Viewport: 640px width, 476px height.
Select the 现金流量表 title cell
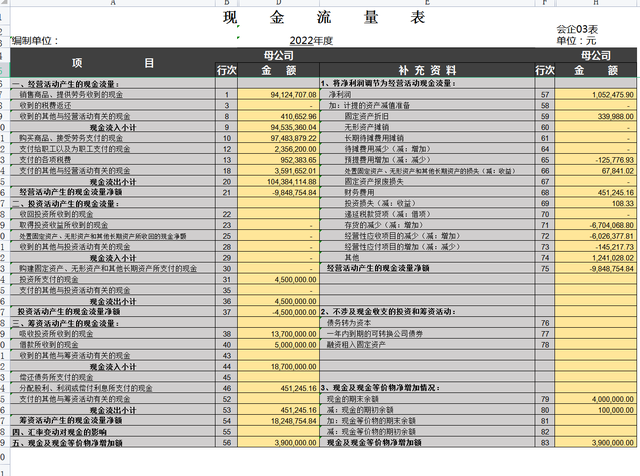[324, 18]
